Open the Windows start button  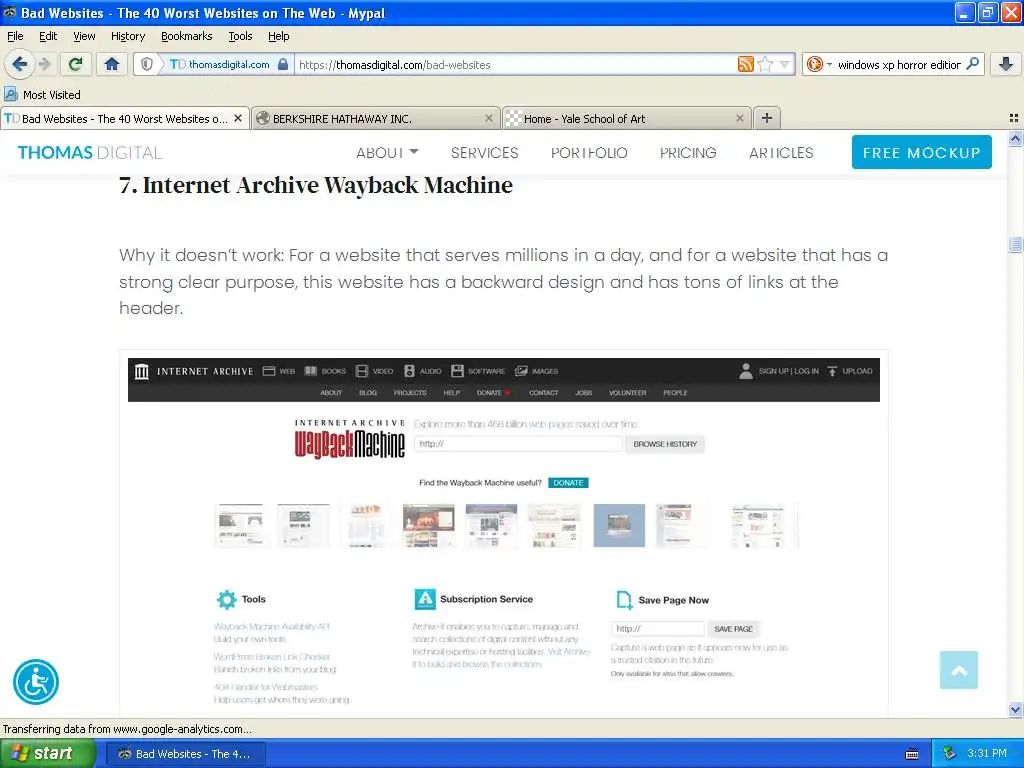pyautogui.click(x=48, y=753)
